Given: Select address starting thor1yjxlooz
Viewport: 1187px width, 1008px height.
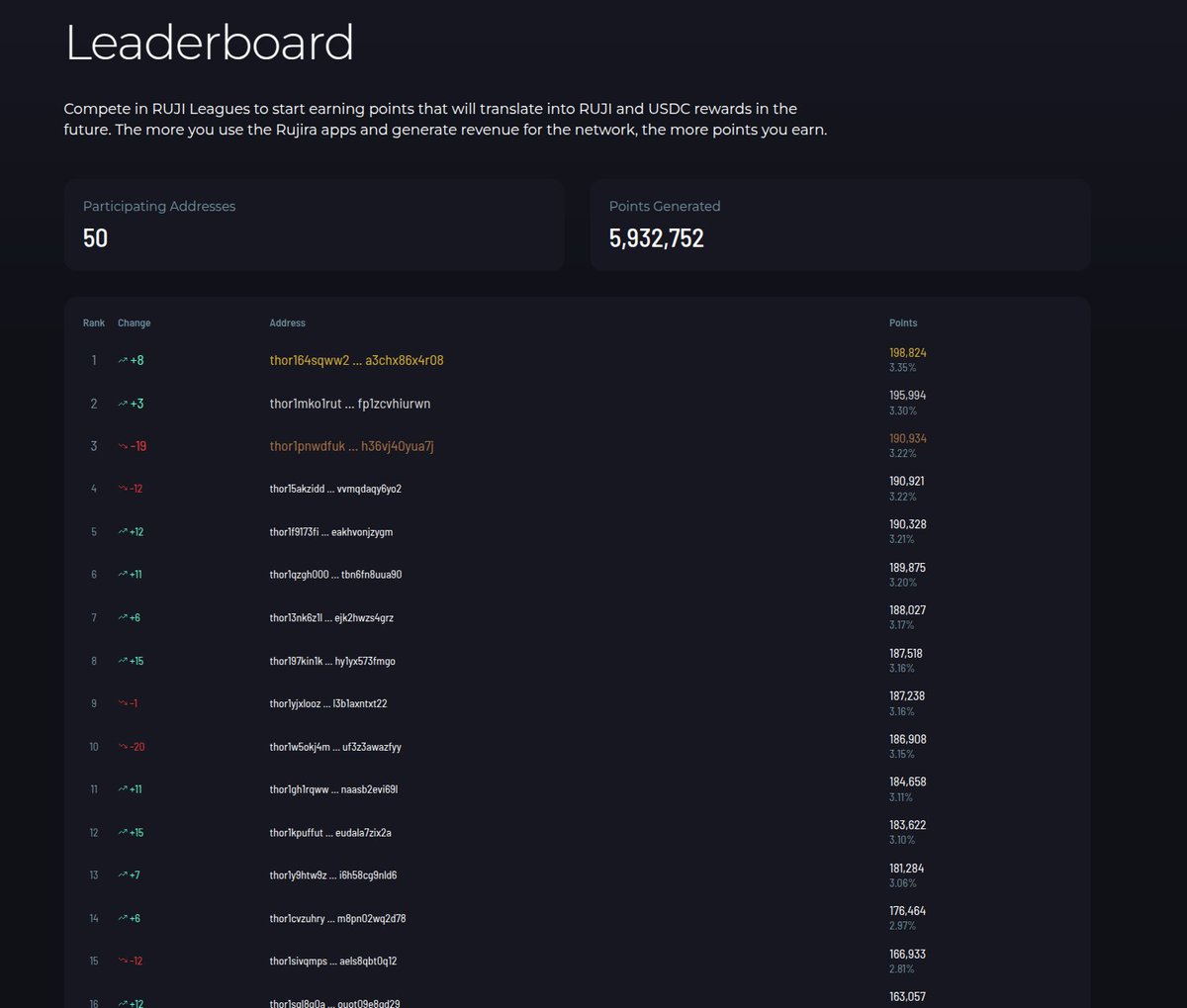Looking at the screenshot, I should (328, 703).
